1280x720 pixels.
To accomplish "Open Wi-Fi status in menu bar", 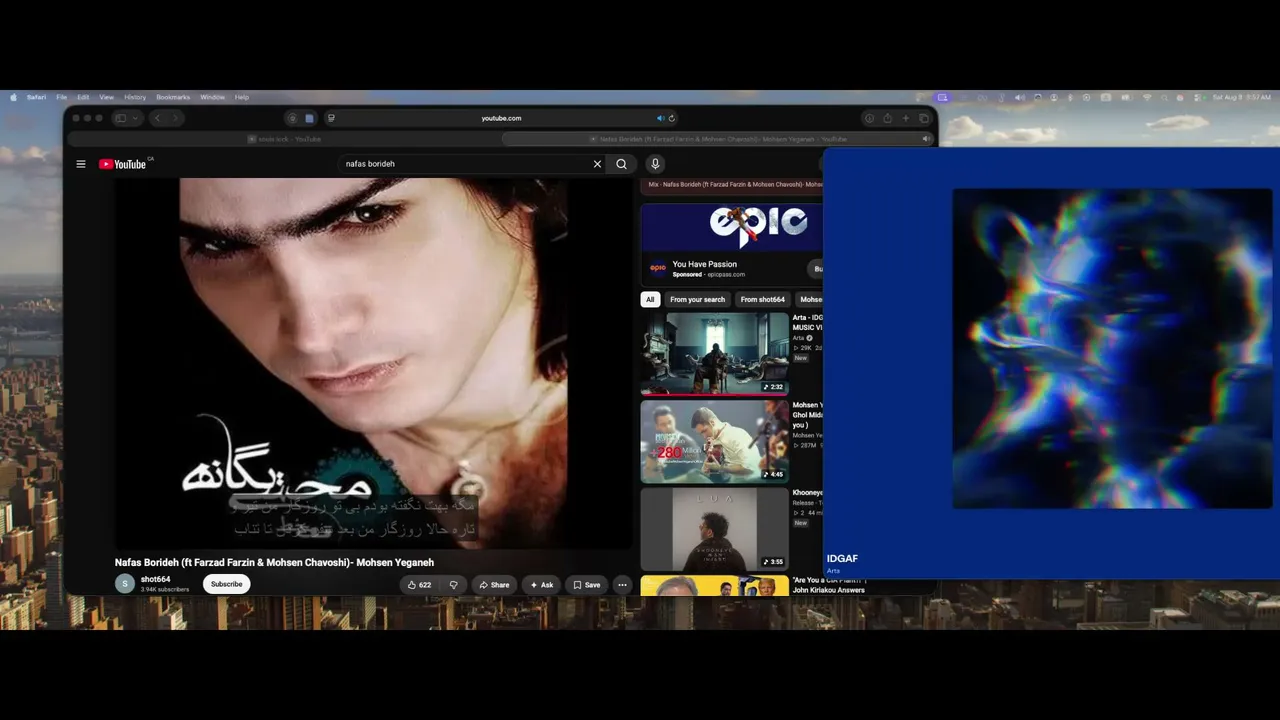I will [x=1147, y=97].
